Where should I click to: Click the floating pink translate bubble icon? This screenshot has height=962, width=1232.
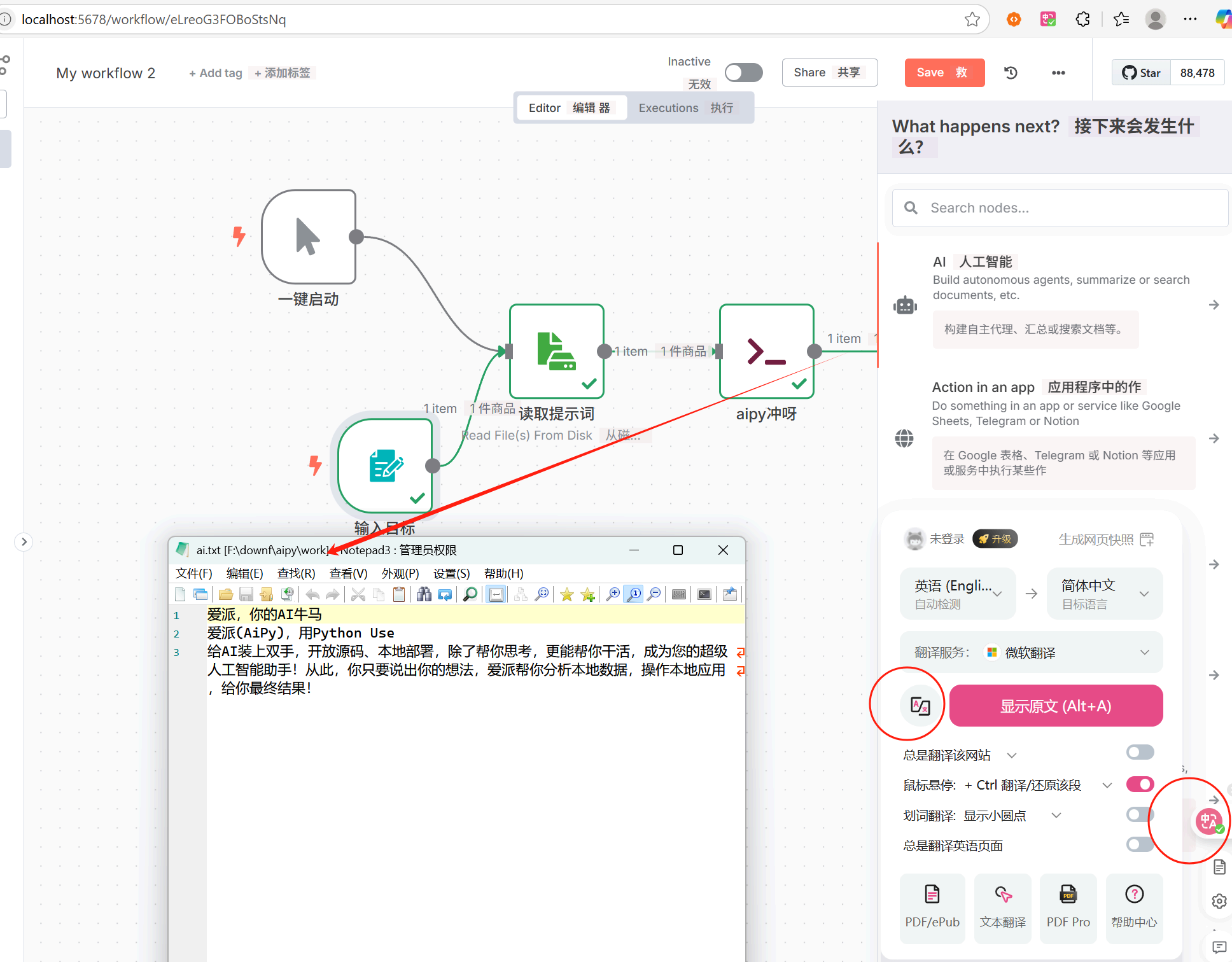point(1208,821)
